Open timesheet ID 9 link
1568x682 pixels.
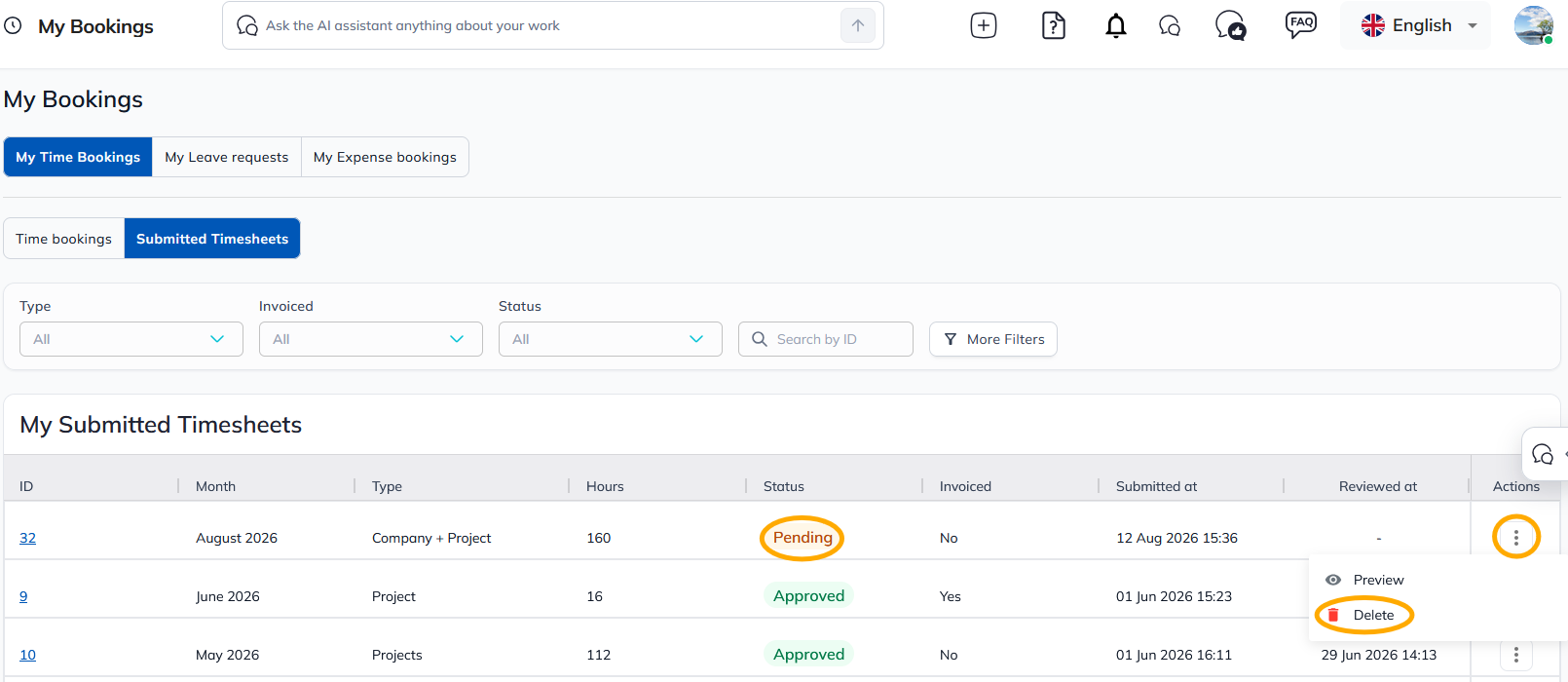click(23, 596)
